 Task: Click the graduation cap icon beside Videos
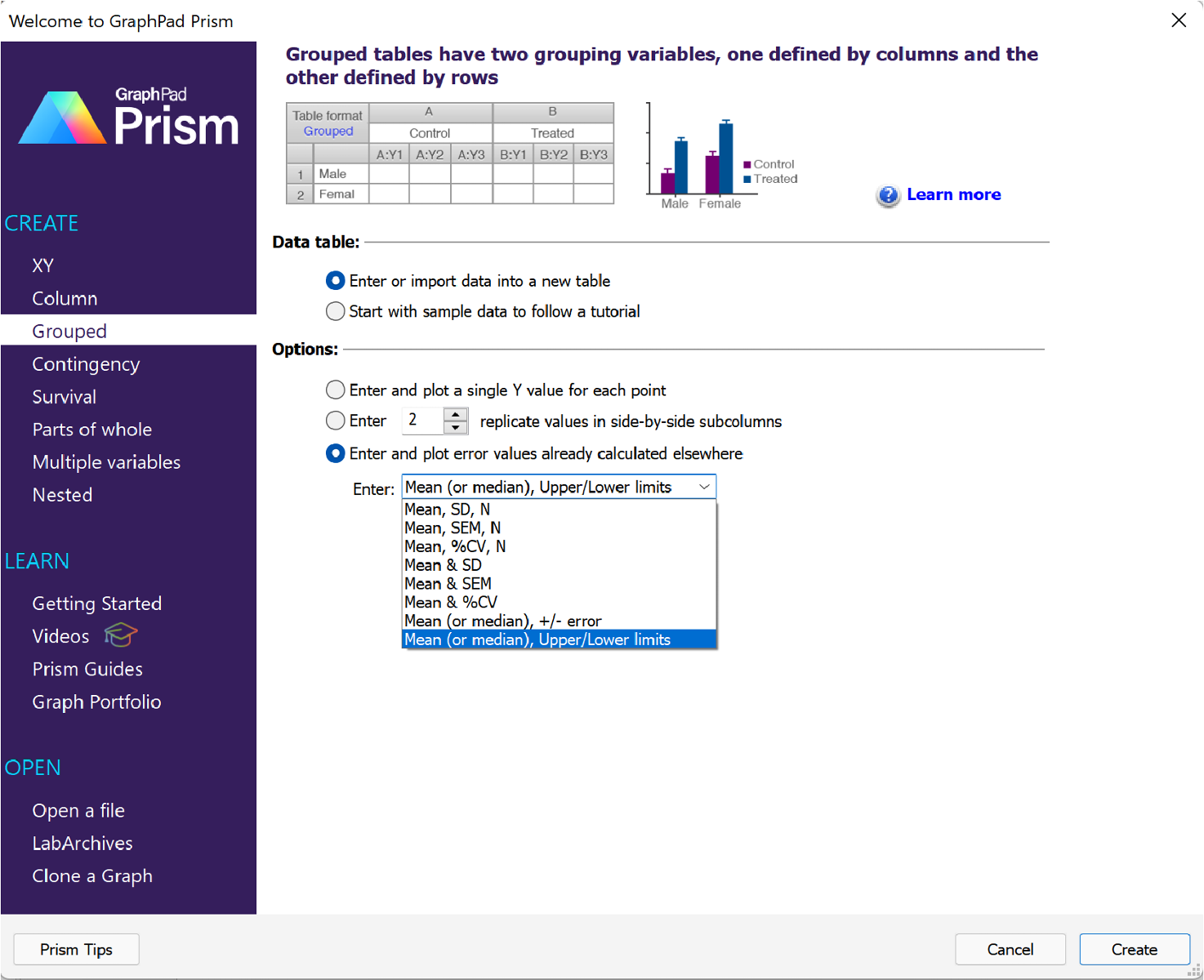(x=121, y=635)
